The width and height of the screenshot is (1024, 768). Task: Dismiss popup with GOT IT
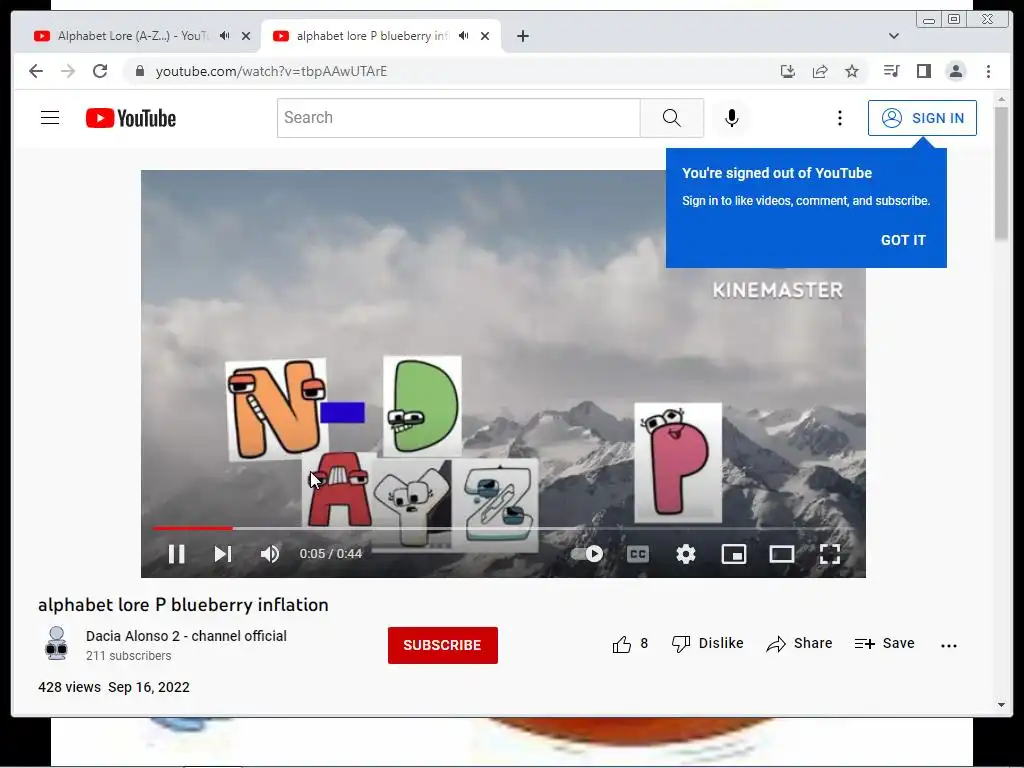(903, 240)
